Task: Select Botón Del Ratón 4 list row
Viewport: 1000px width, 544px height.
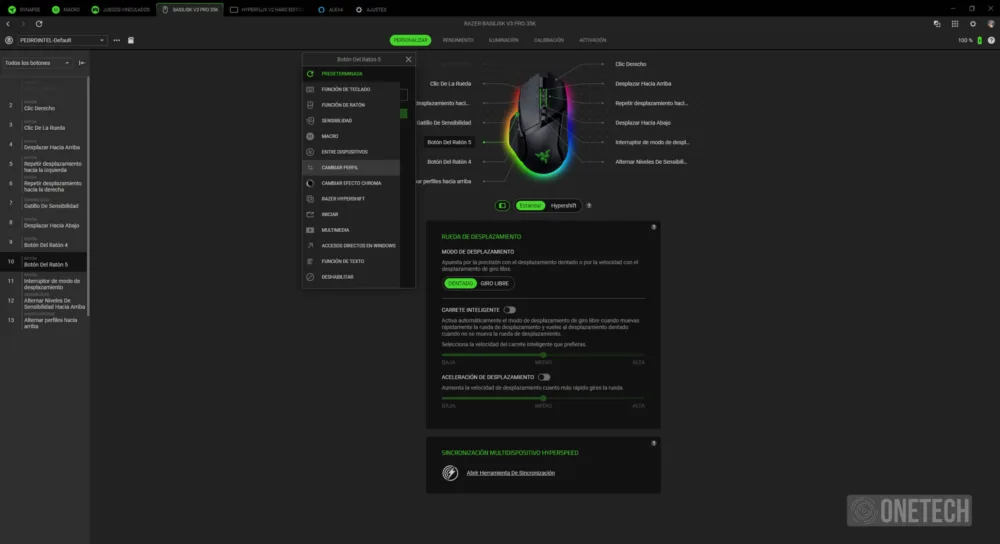Action: coord(44,243)
